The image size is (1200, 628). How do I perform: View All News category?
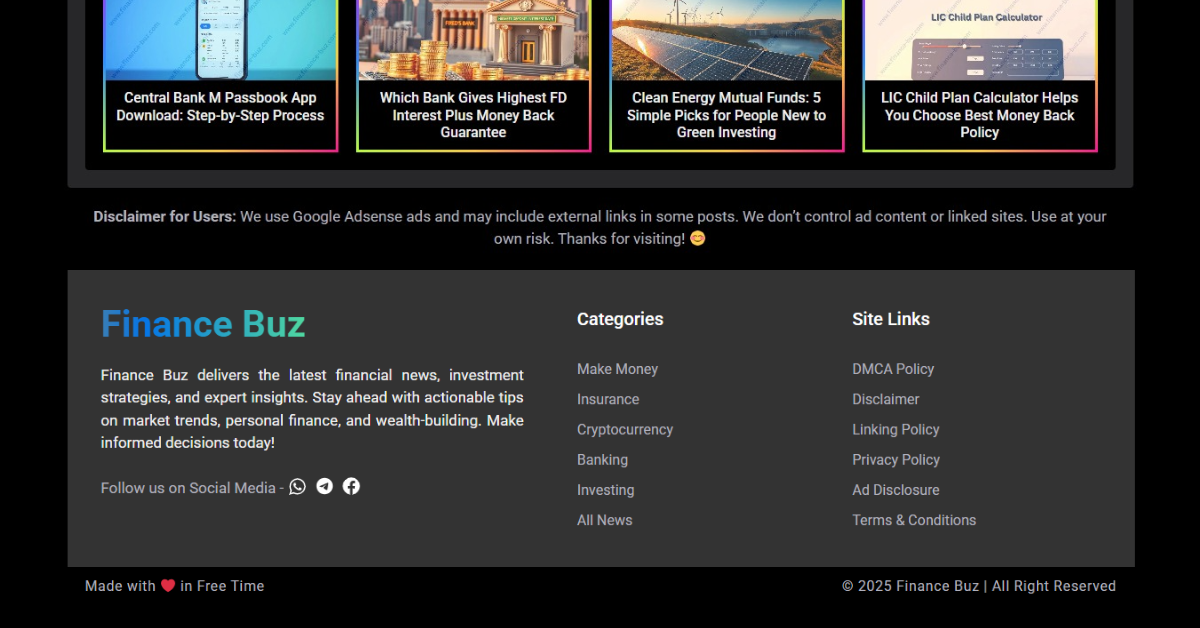(x=604, y=520)
